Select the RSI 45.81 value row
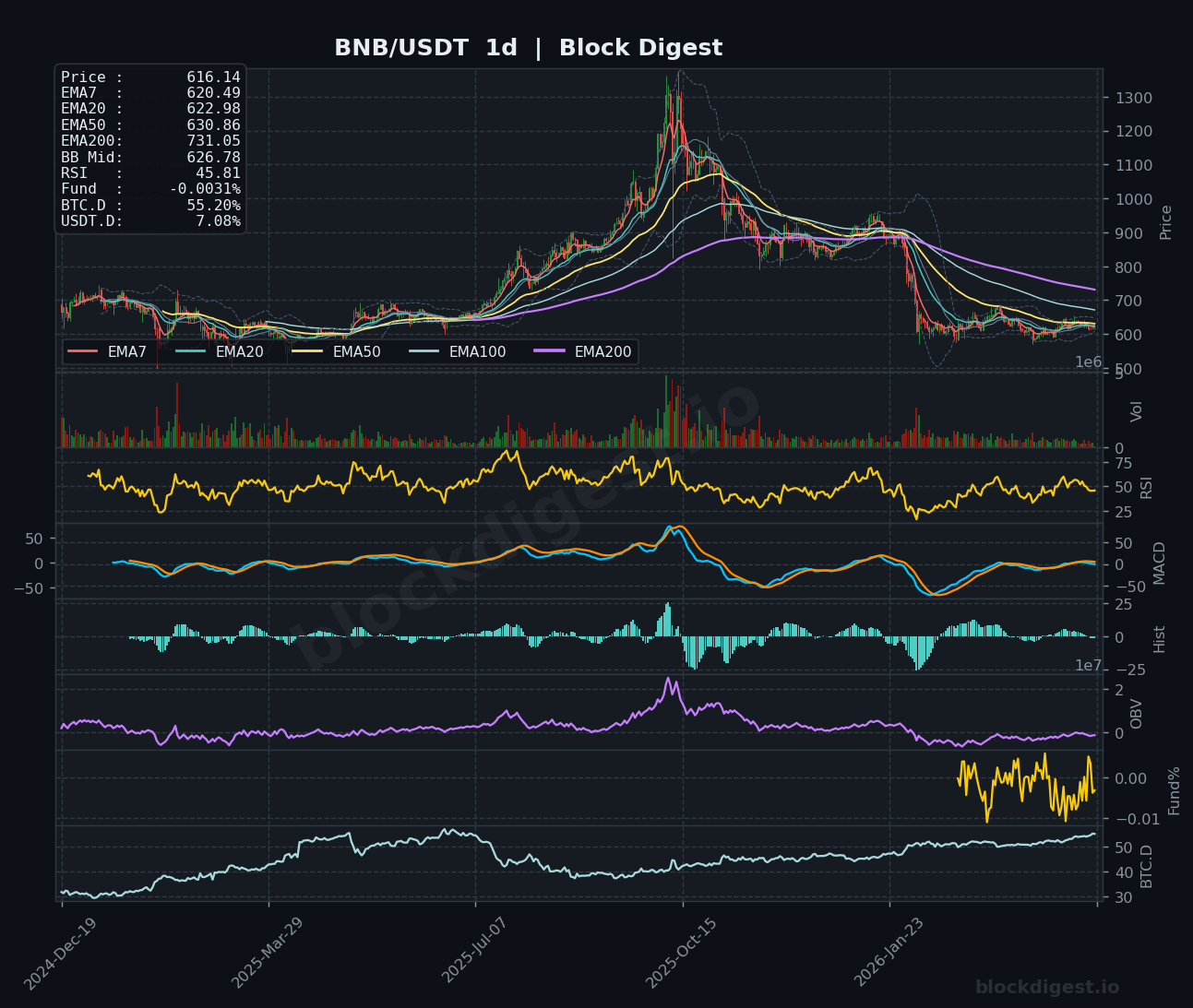The width and height of the screenshot is (1193, 1008). (150, 173)
